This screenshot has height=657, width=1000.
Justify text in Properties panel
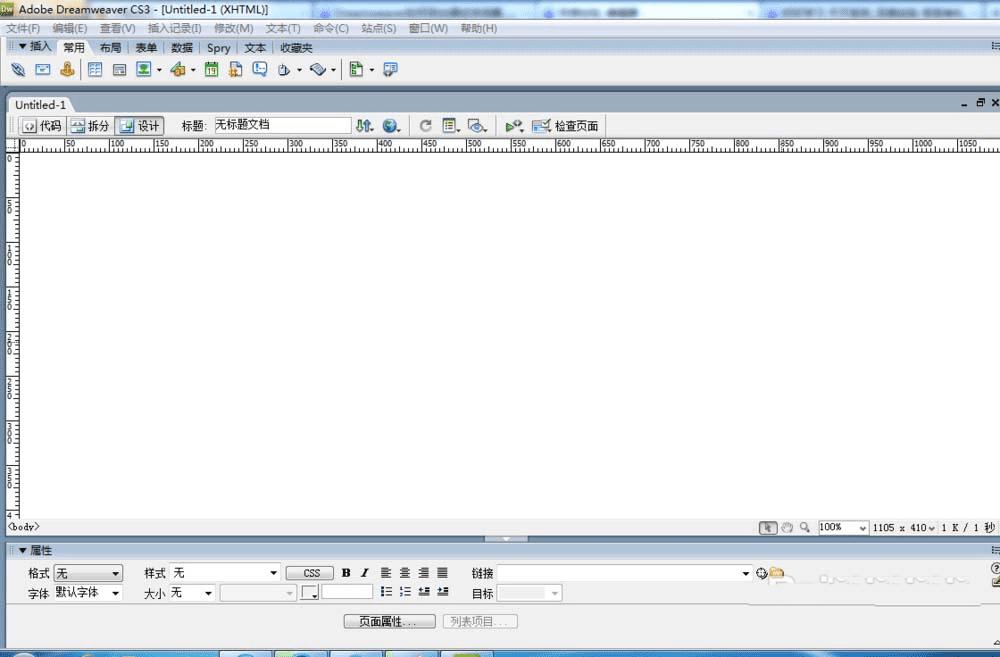(x=442, y=573)
